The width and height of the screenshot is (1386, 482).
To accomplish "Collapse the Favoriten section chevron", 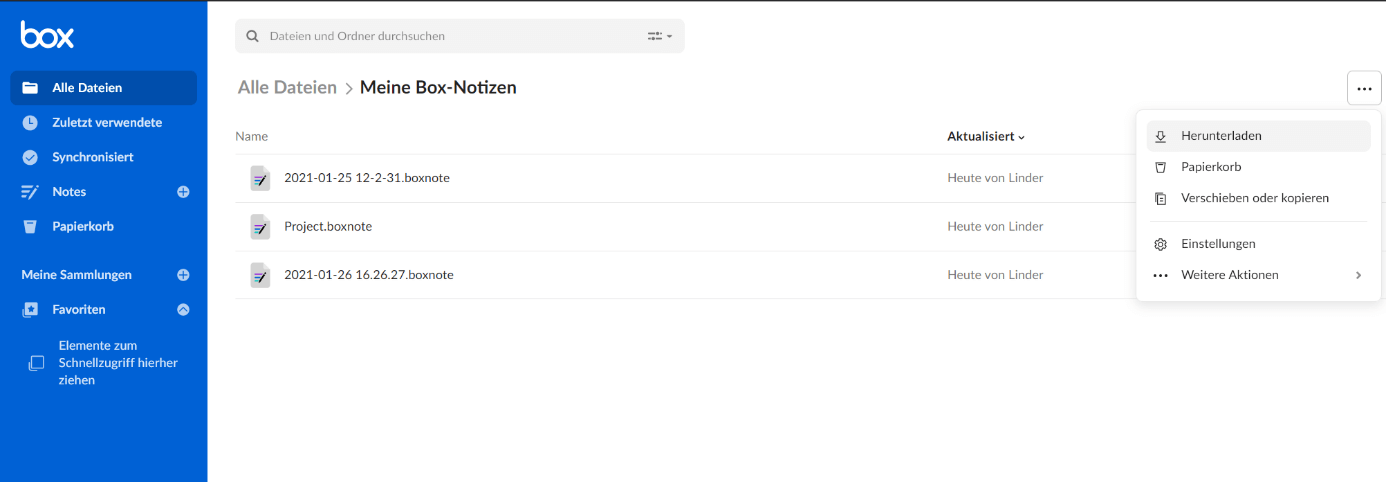I will point(183,310).
